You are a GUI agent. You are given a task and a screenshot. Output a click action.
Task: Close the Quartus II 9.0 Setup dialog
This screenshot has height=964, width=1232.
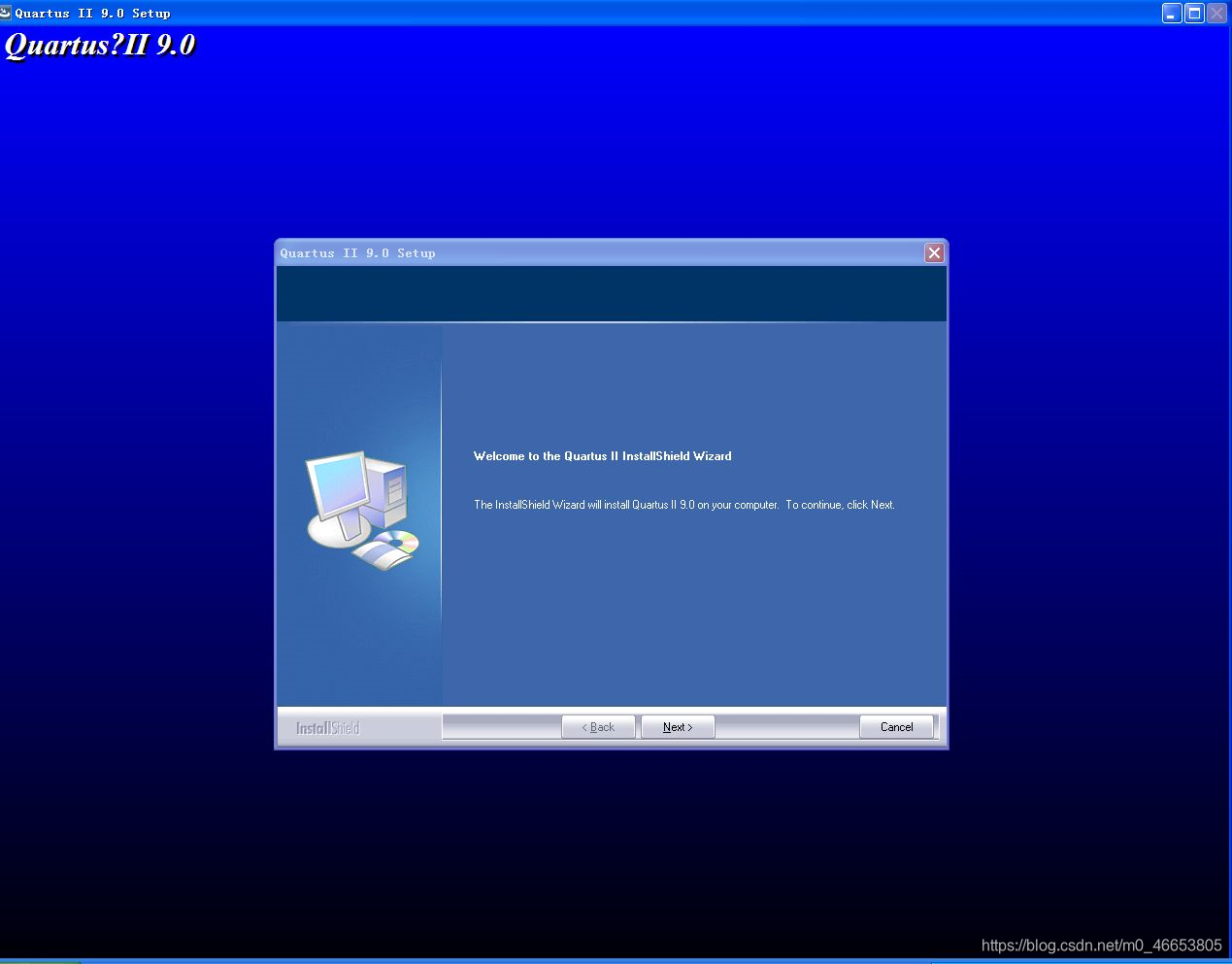934,253
